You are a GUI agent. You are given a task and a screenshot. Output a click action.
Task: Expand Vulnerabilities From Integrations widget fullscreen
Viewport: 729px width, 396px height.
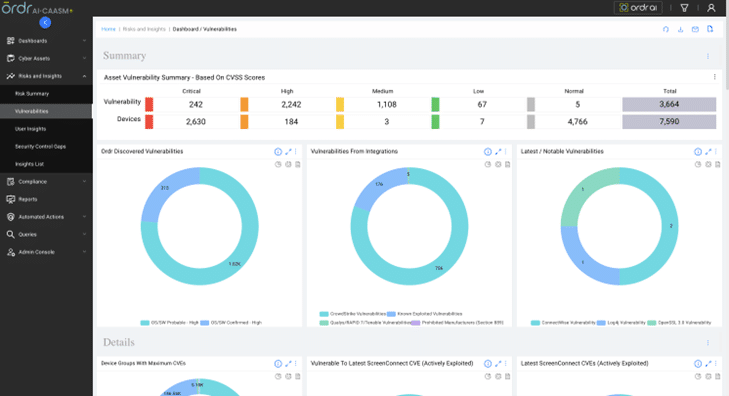coord(498,152)
